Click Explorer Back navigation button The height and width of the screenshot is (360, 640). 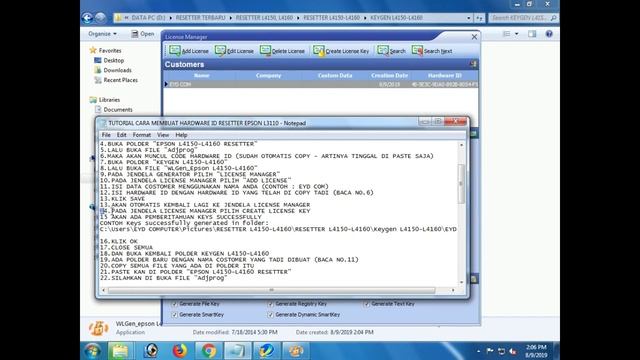point(87,18)
